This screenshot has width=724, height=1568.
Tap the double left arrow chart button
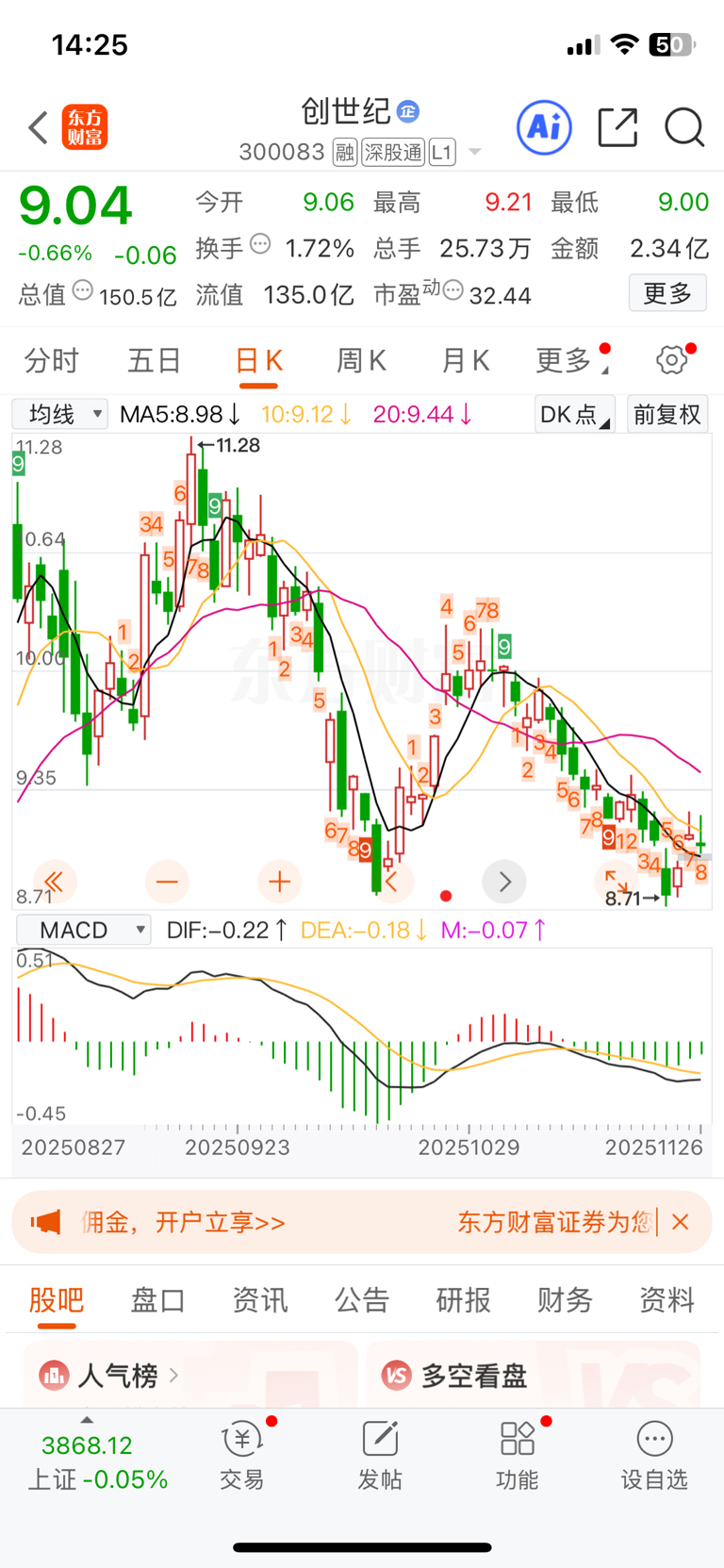coord(55,882)
